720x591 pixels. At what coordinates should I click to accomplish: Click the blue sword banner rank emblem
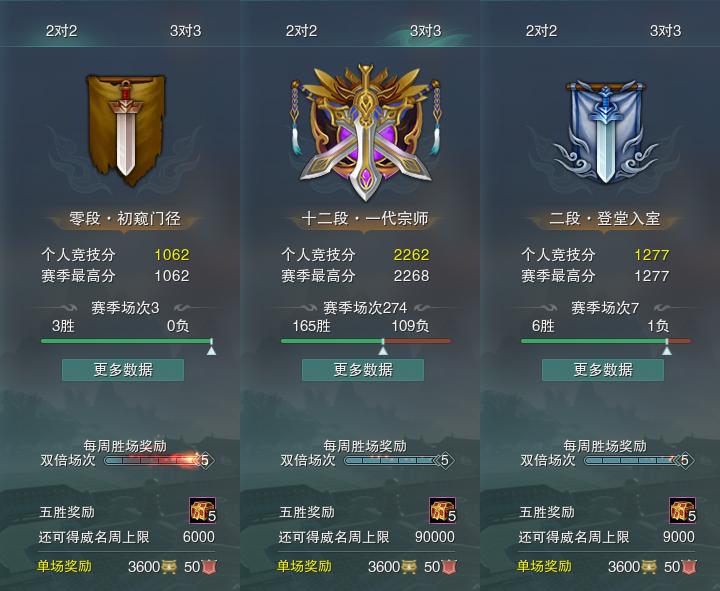(605, 132)
